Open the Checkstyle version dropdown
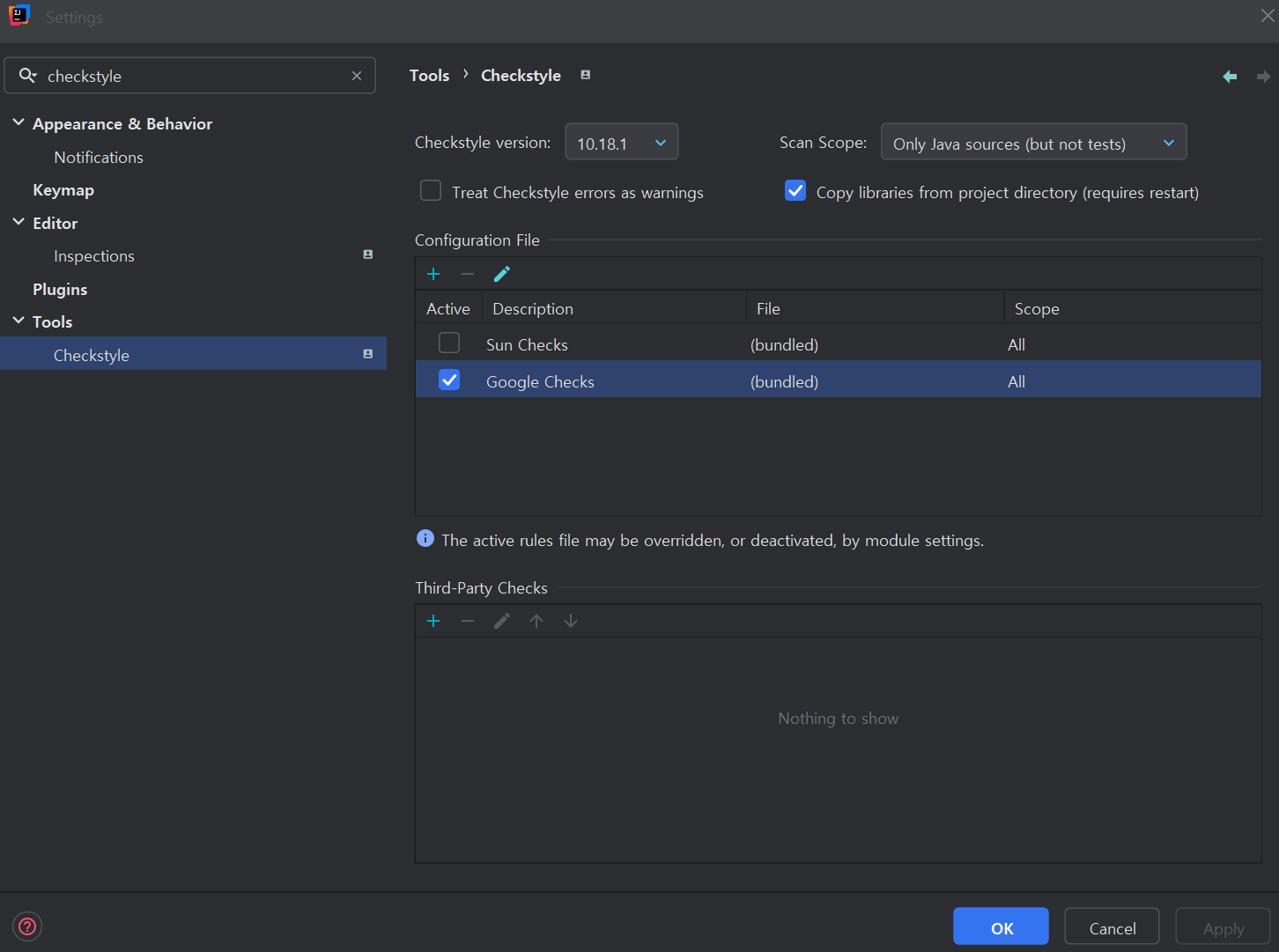Viewport: 1279px width, 952px height. pyautogui.click(x=622, y=142)
